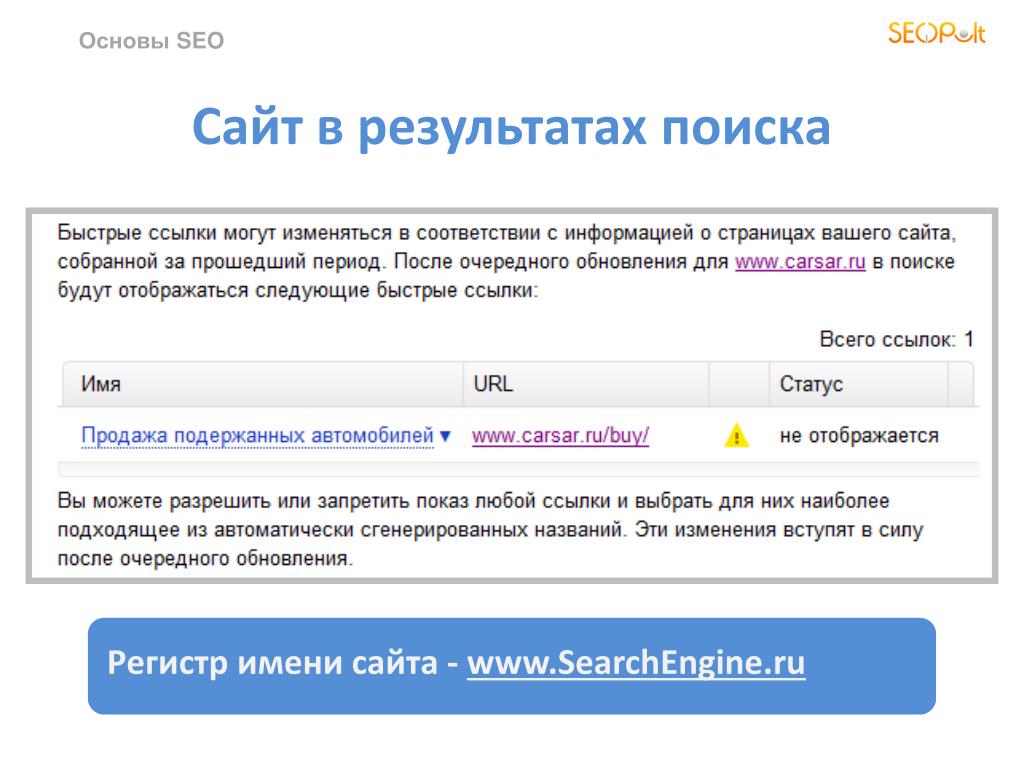1024x768 pixels.
Task: Click the 'Регистр имени сайта' caption text
Action: (272, 662)
